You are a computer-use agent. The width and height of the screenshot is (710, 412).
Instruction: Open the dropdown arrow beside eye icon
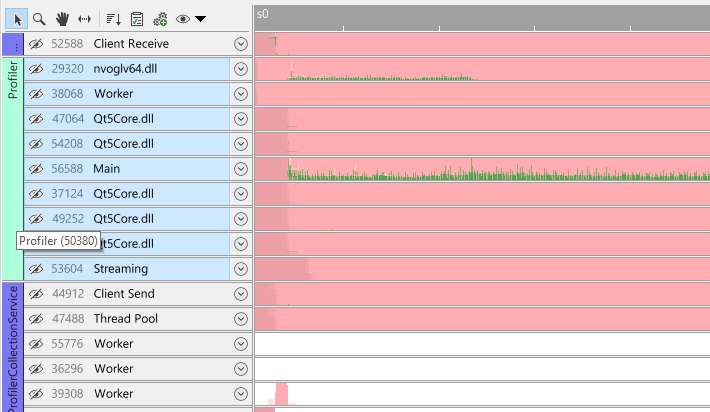[201, 18]
